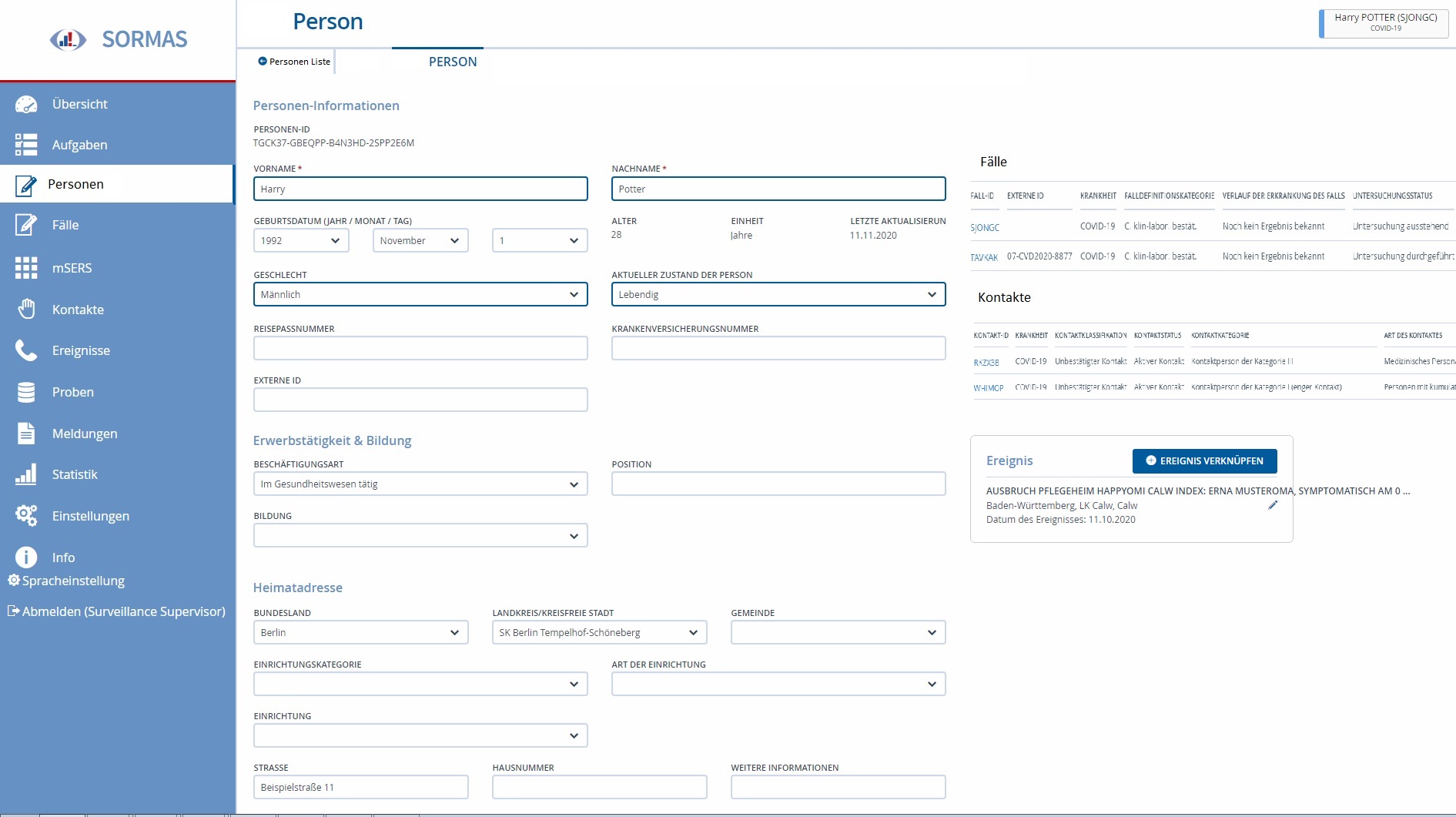Open the Landkreis/Kreisfreie Stadt dropdown
The image size is (1456, 817).
(599, 632)
